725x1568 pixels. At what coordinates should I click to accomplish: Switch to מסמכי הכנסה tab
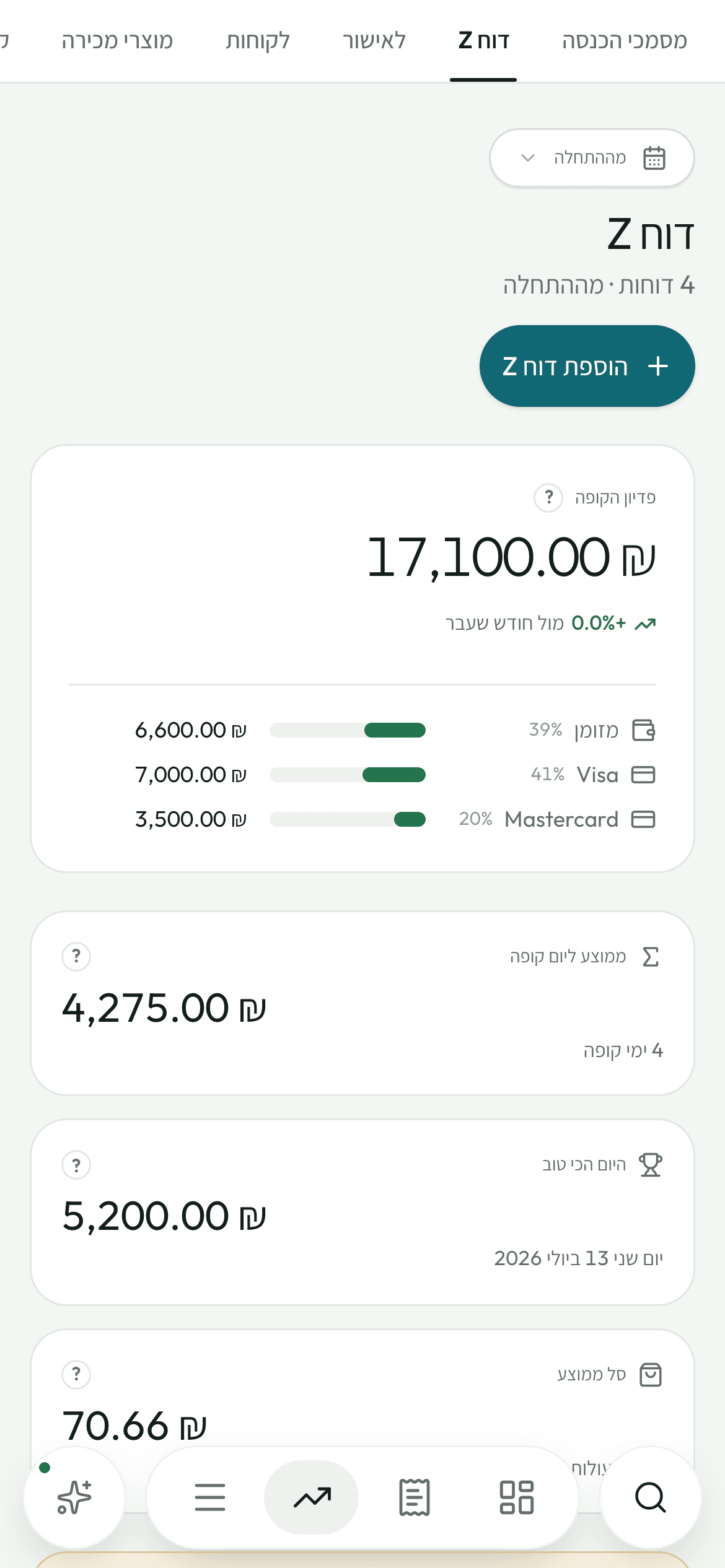[624, 41]
